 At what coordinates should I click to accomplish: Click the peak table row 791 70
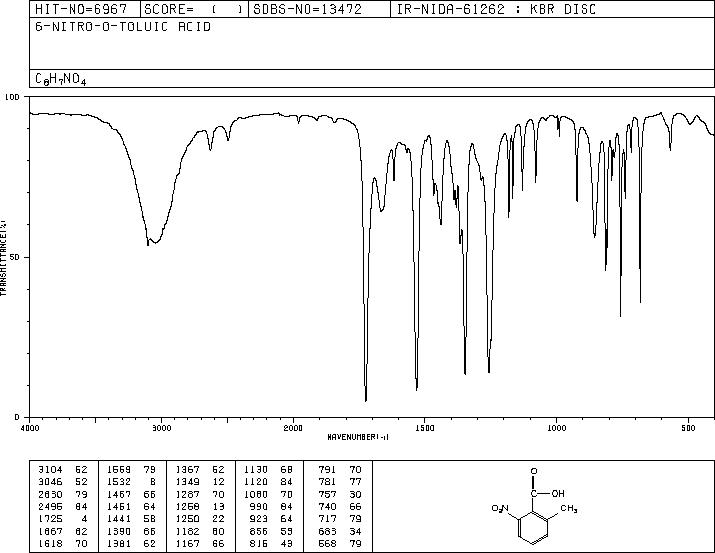(340, 469)
